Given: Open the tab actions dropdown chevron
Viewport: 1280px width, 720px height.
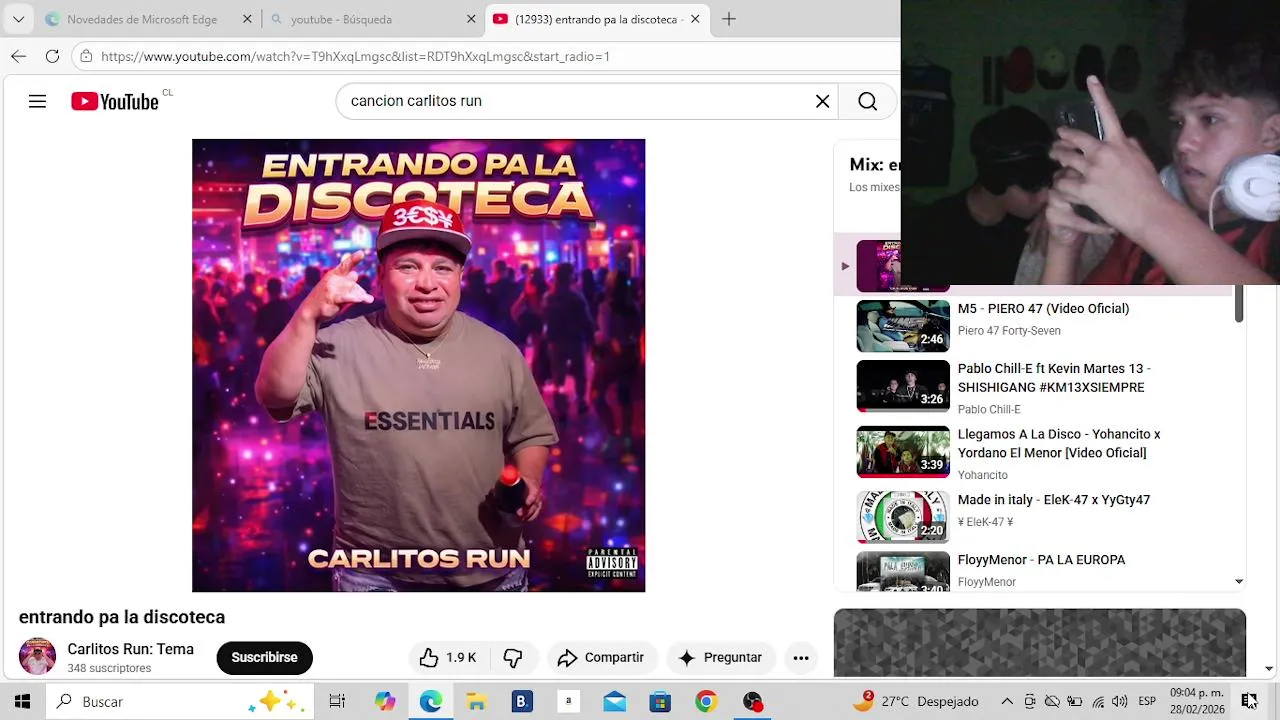Looking at the screenshot, I should 18,19.
